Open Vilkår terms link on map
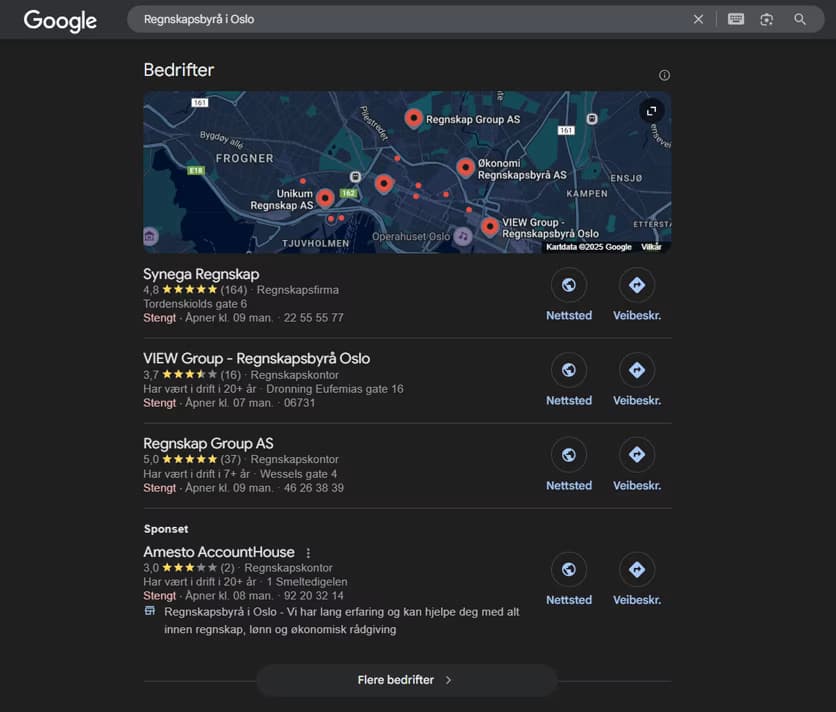The height and width of the screenshot is (712, 836). pos(651,247)
